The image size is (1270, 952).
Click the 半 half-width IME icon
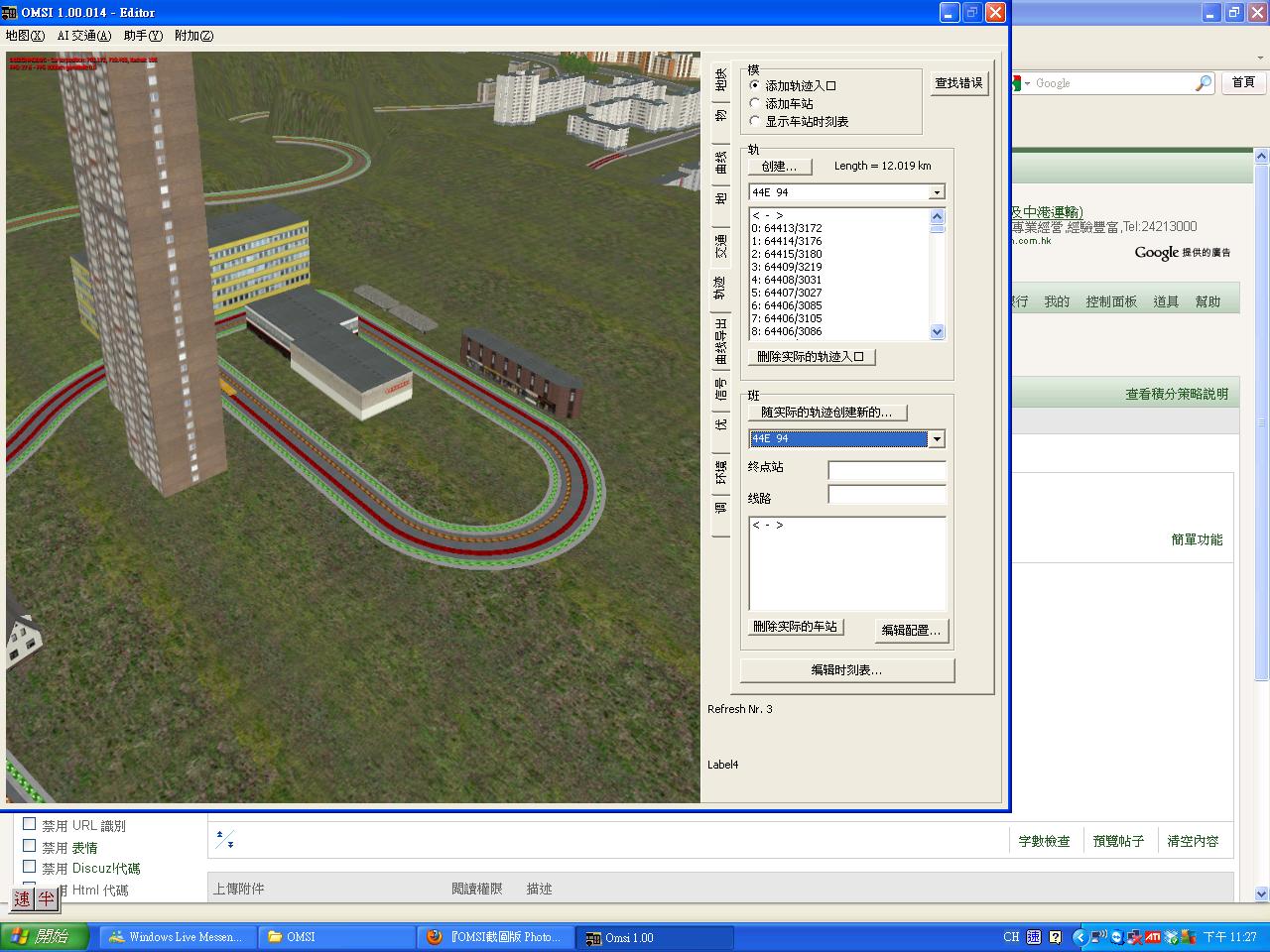[x=47, y=899]
